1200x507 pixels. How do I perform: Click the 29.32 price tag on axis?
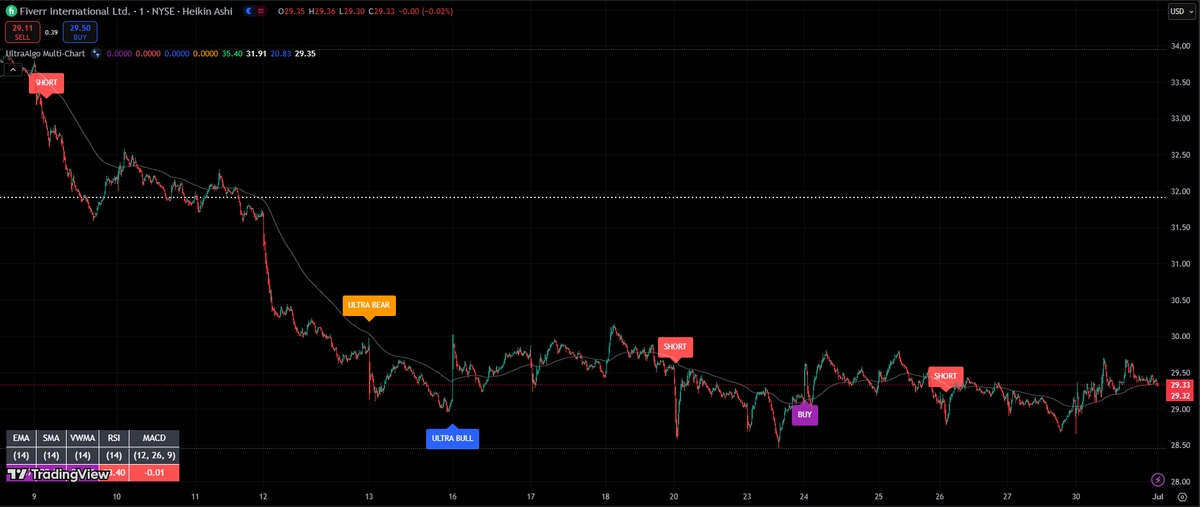[x=1180, y=396]
